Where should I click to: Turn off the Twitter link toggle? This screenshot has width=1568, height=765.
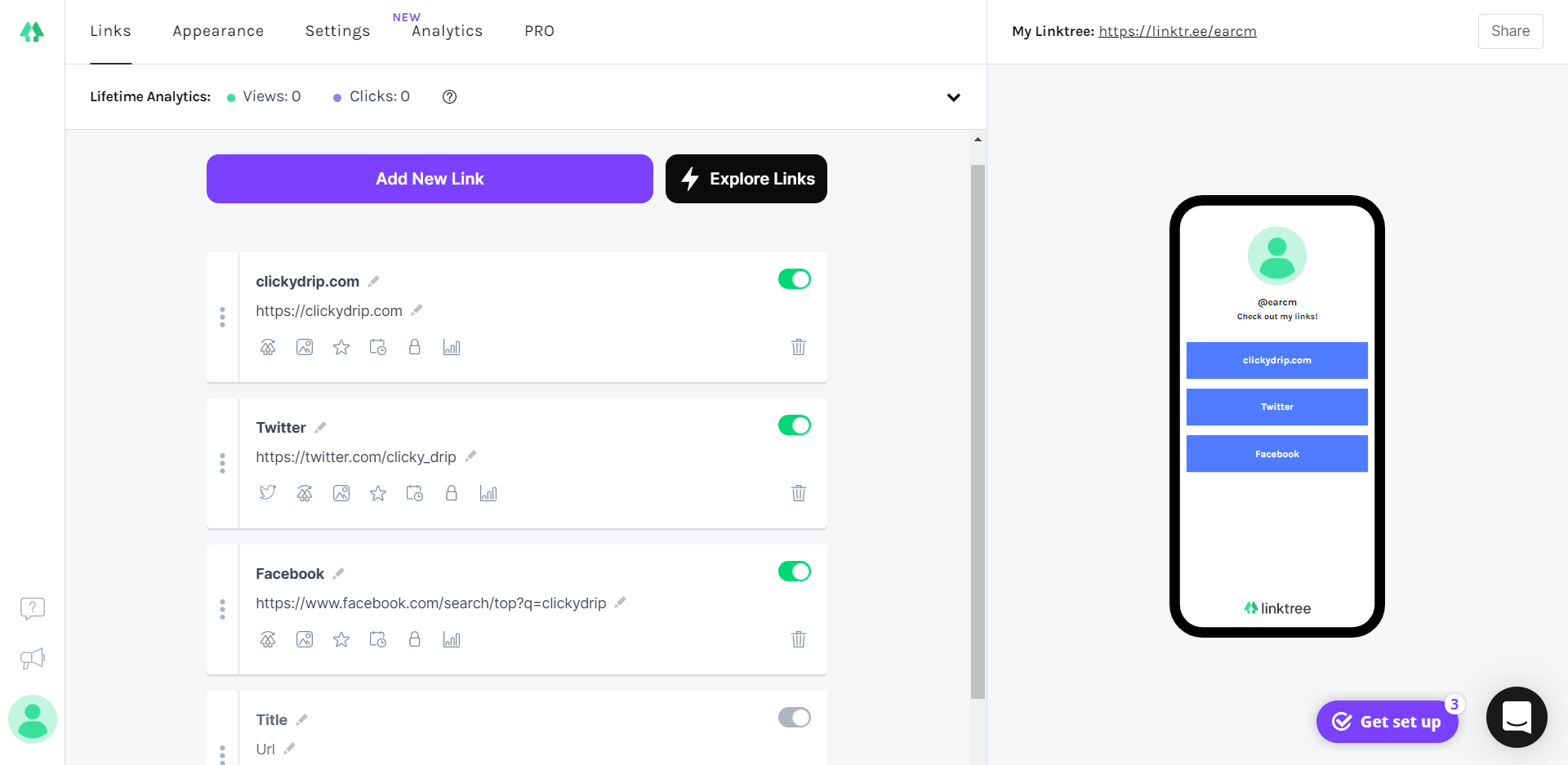tap(794, 425)
